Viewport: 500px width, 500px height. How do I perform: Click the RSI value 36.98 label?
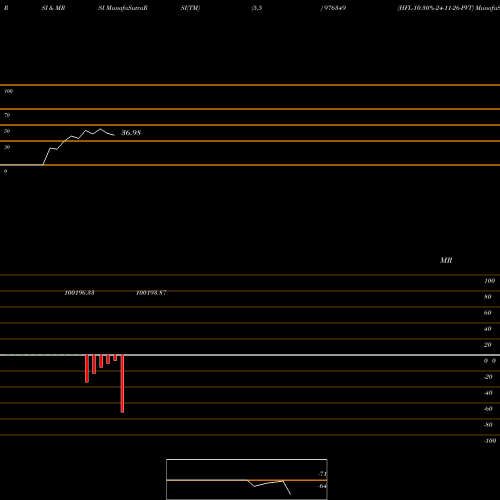tap(131, 133)
